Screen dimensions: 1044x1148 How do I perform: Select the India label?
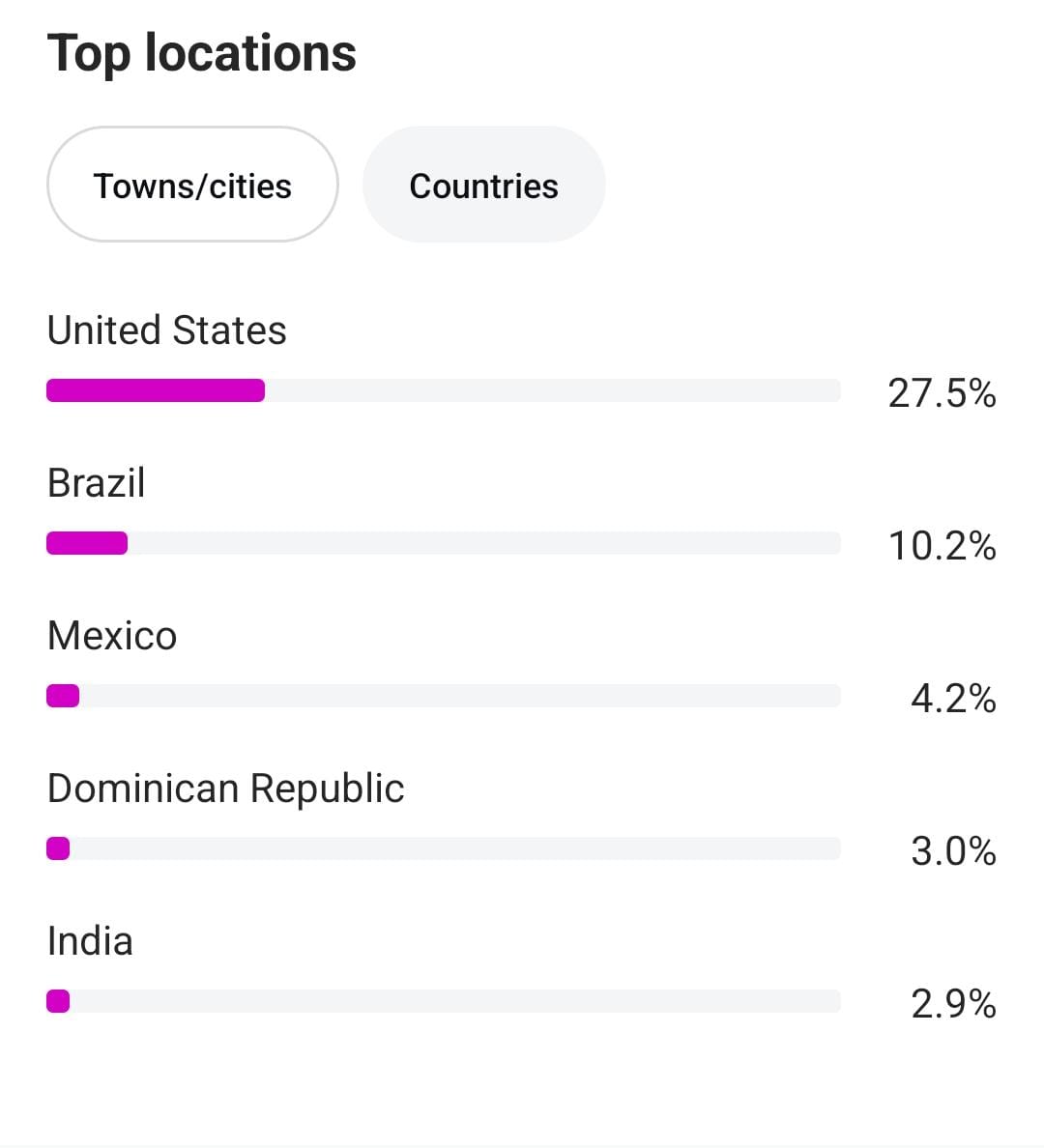[x=90, y=941]
